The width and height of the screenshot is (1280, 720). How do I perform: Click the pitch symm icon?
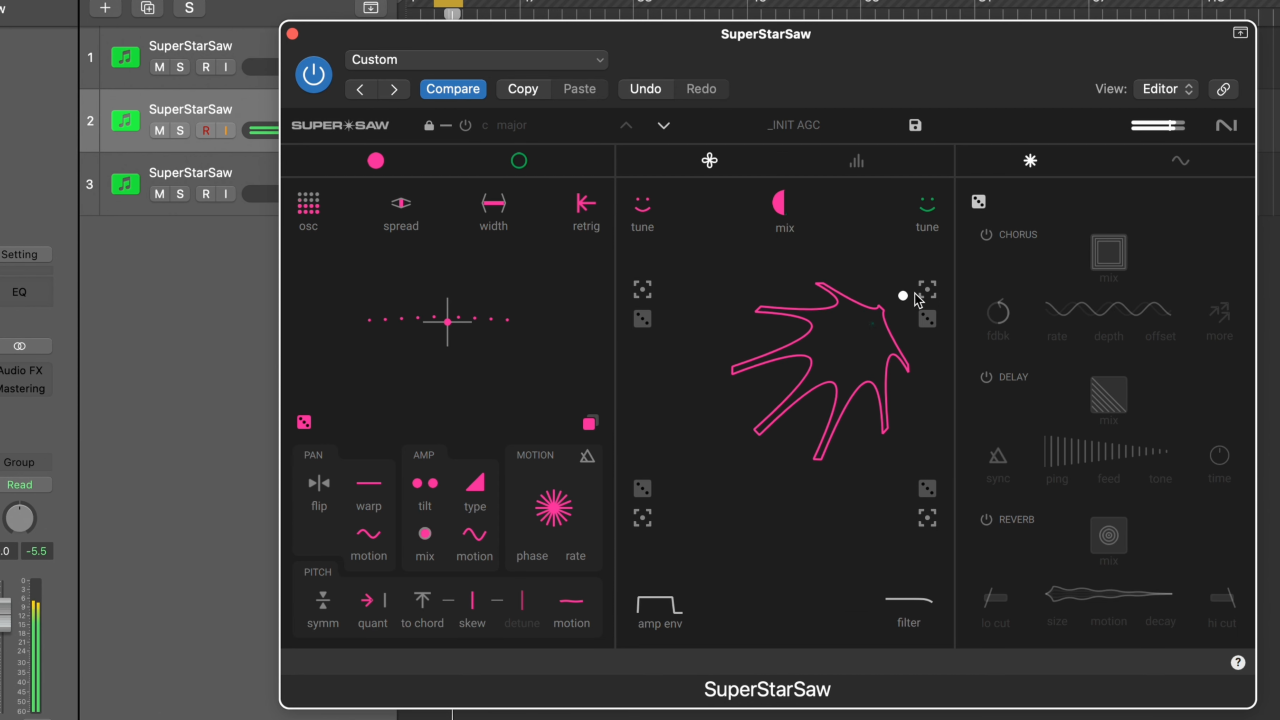point(322,600)
